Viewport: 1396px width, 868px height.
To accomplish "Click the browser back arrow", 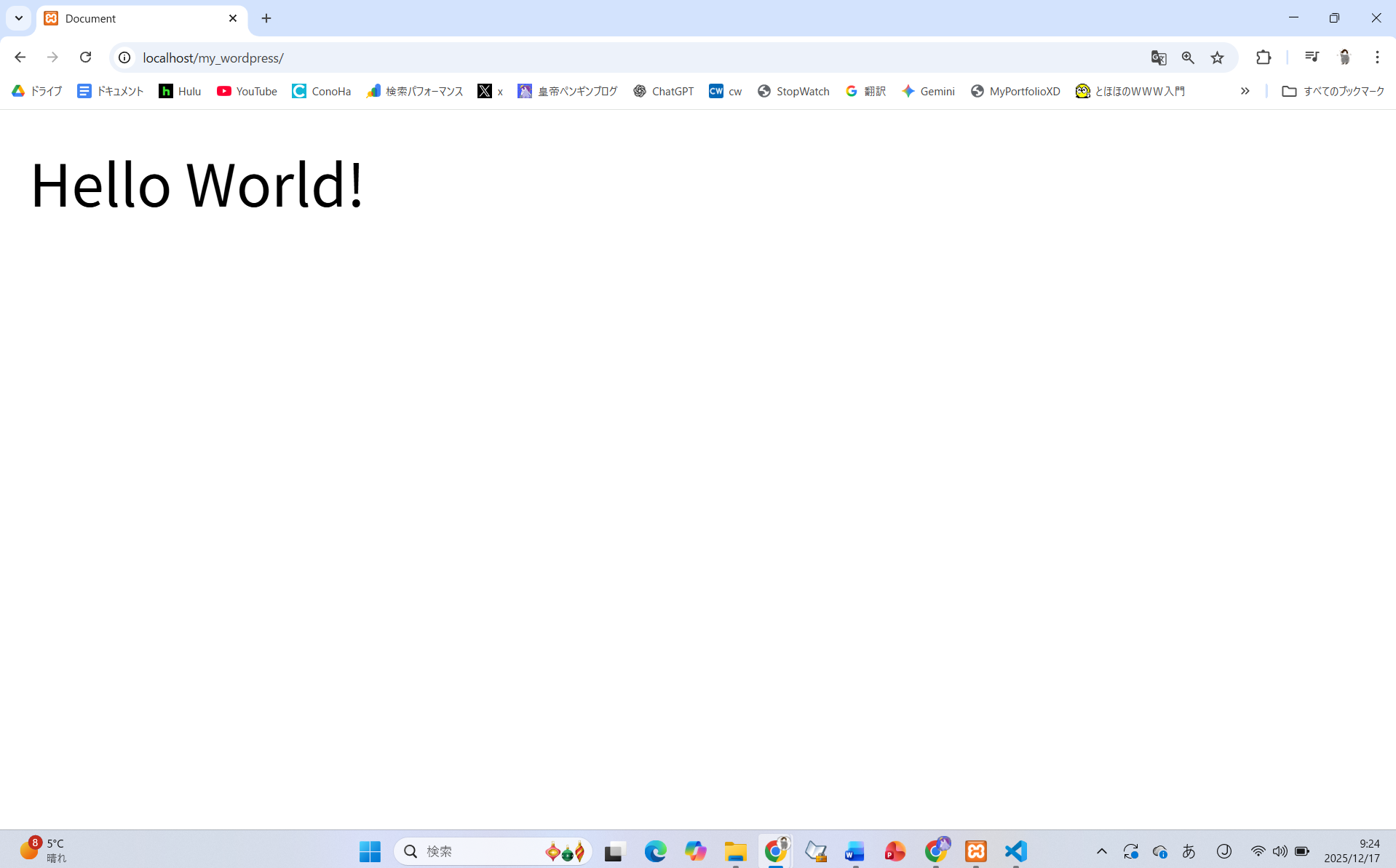I will 20,57.
